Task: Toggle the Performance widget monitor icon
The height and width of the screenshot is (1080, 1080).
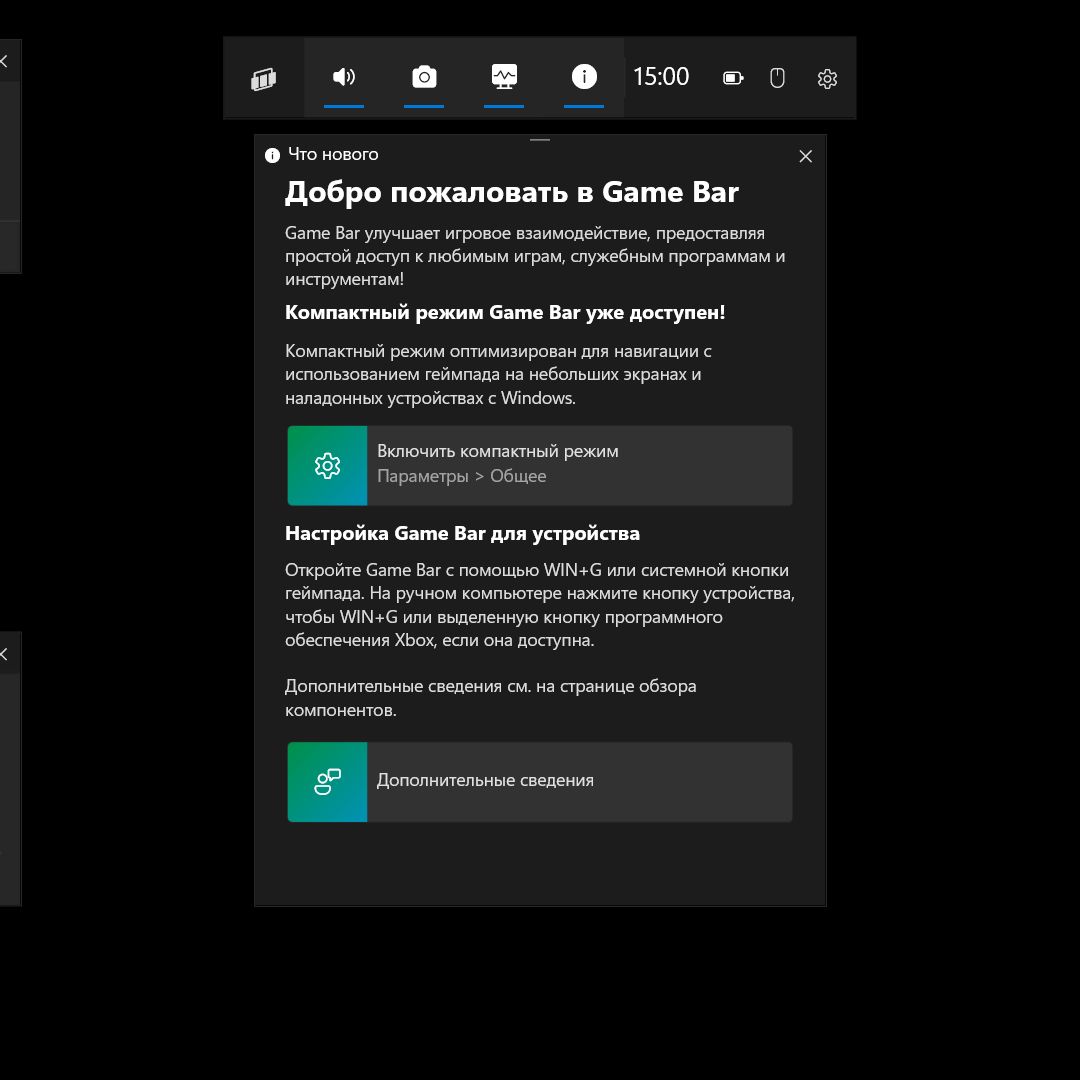Action: [x=504, y=76]
